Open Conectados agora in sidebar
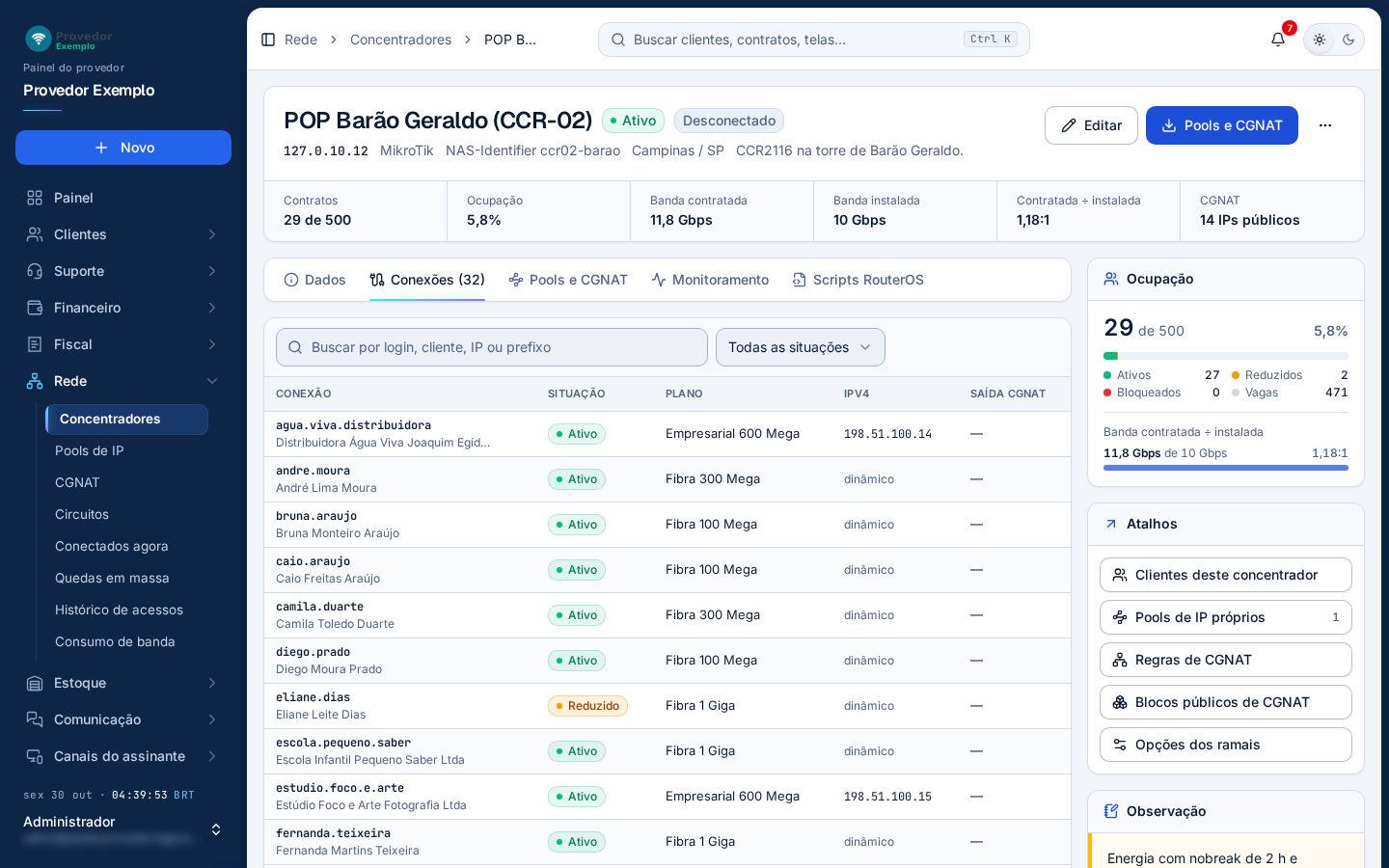1389x868 pixels. click(x=127, y=546)
